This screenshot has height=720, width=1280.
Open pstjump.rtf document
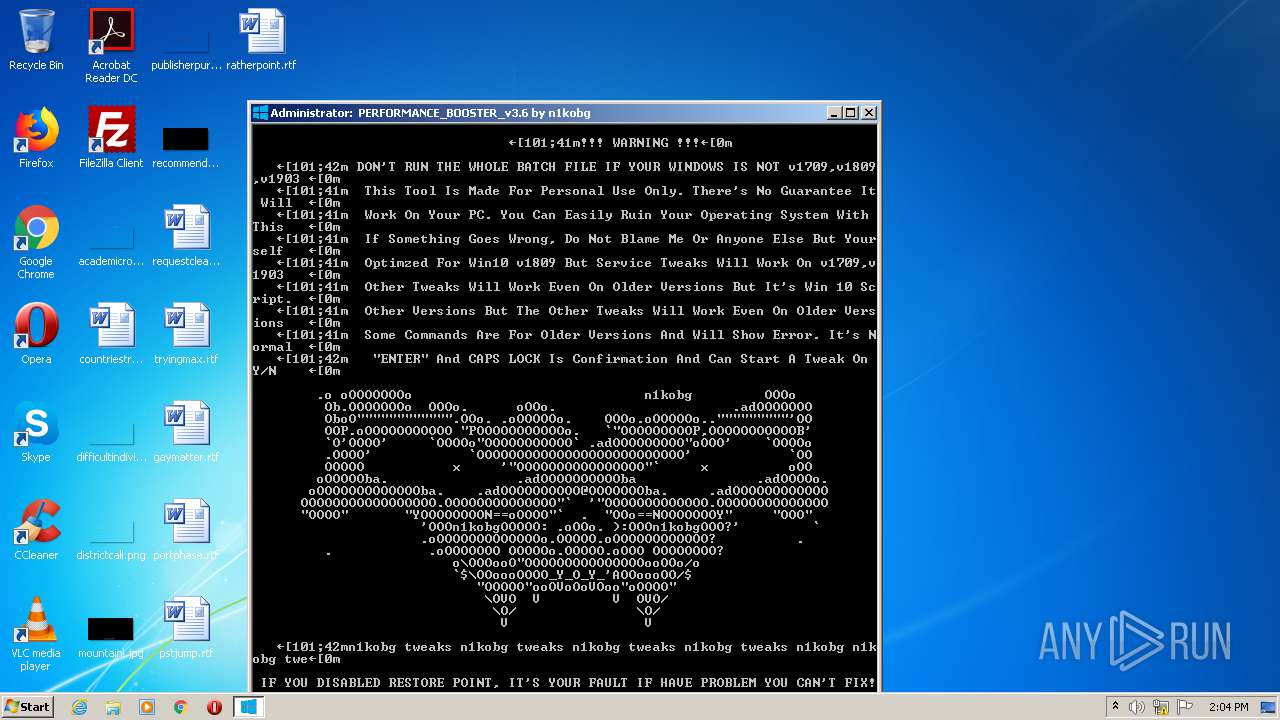pos(186,628)
